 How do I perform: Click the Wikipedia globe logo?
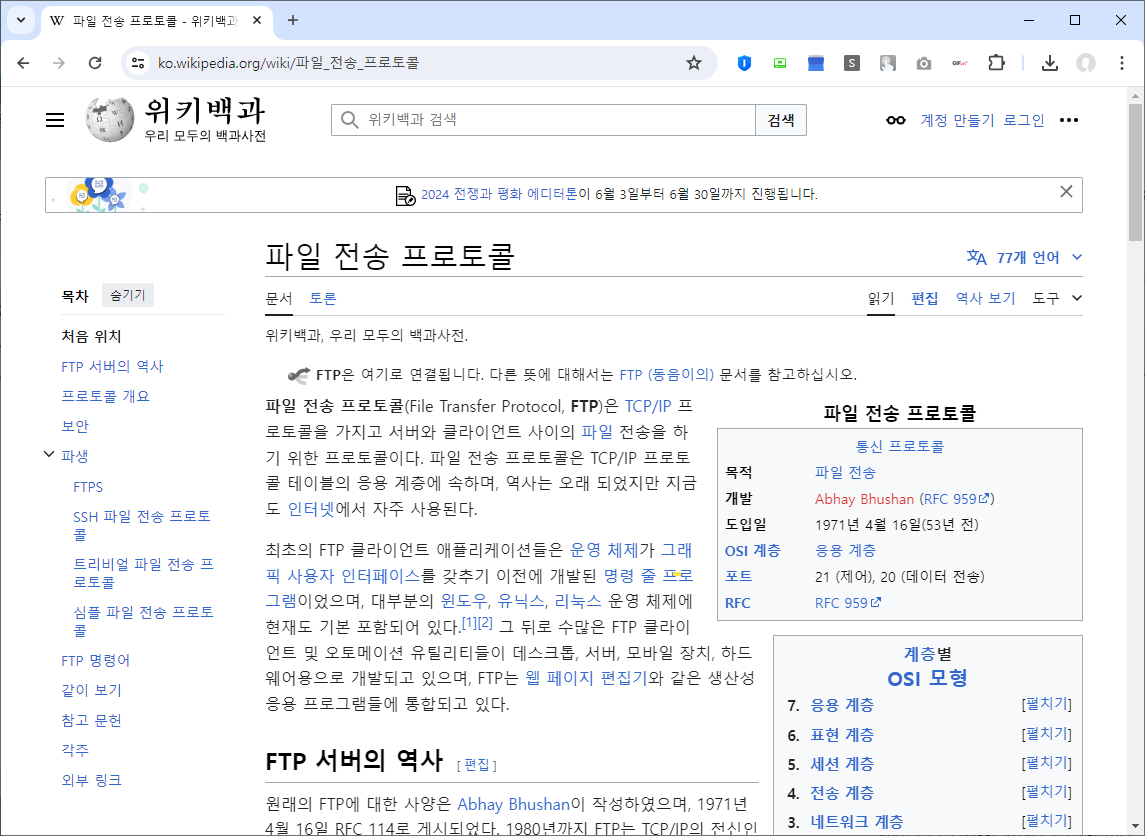click(x=110, y=119)
